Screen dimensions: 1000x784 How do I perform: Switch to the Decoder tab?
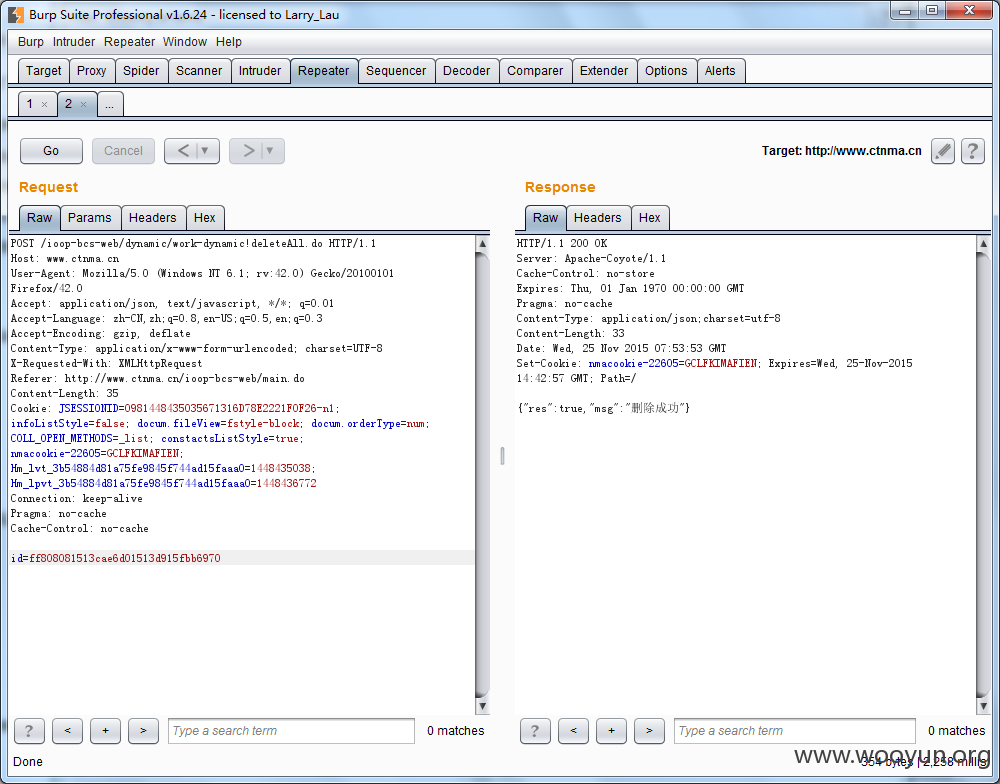coord(467,71)
